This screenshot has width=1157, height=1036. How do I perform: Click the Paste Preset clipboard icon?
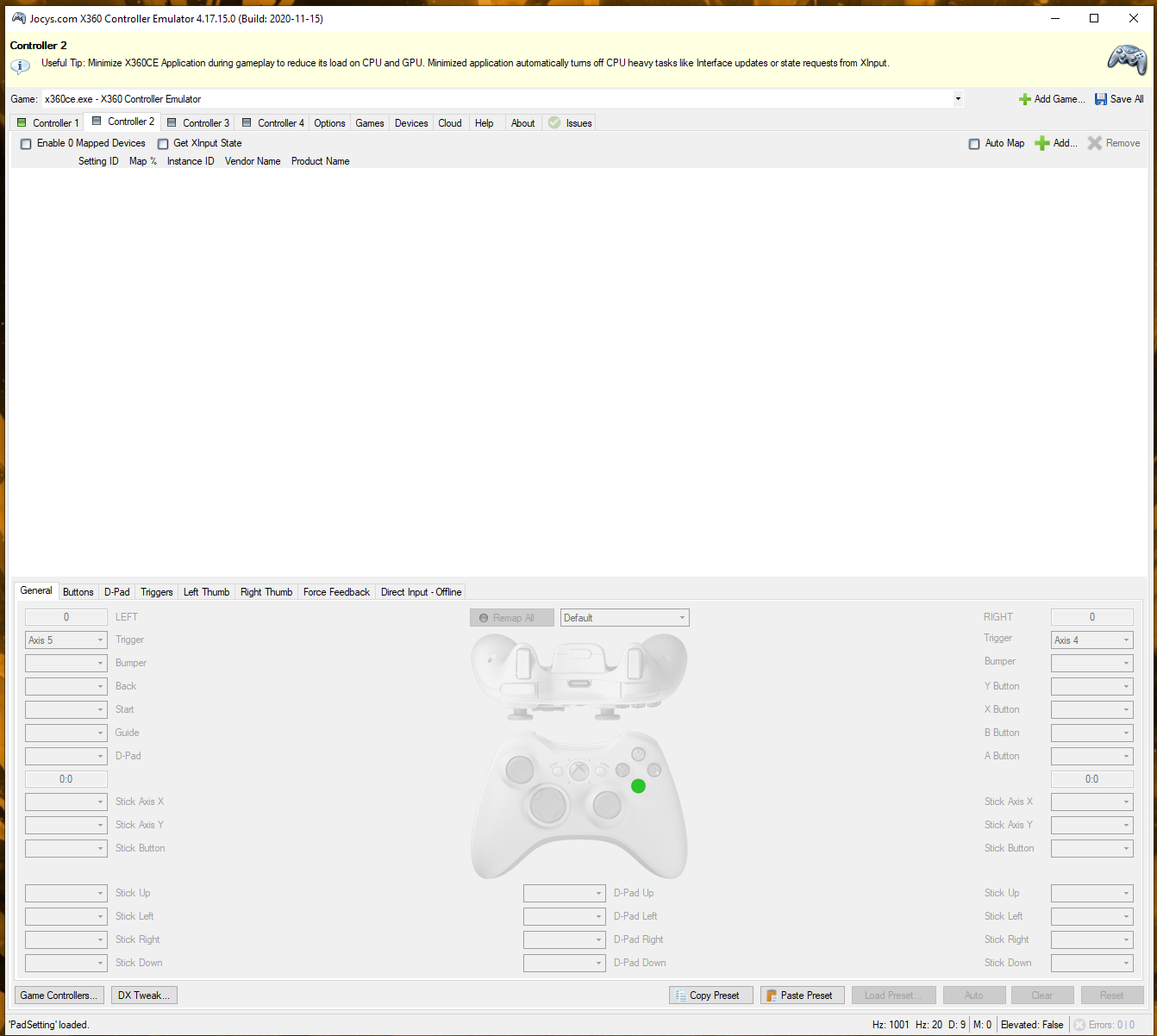pos(771,995)
